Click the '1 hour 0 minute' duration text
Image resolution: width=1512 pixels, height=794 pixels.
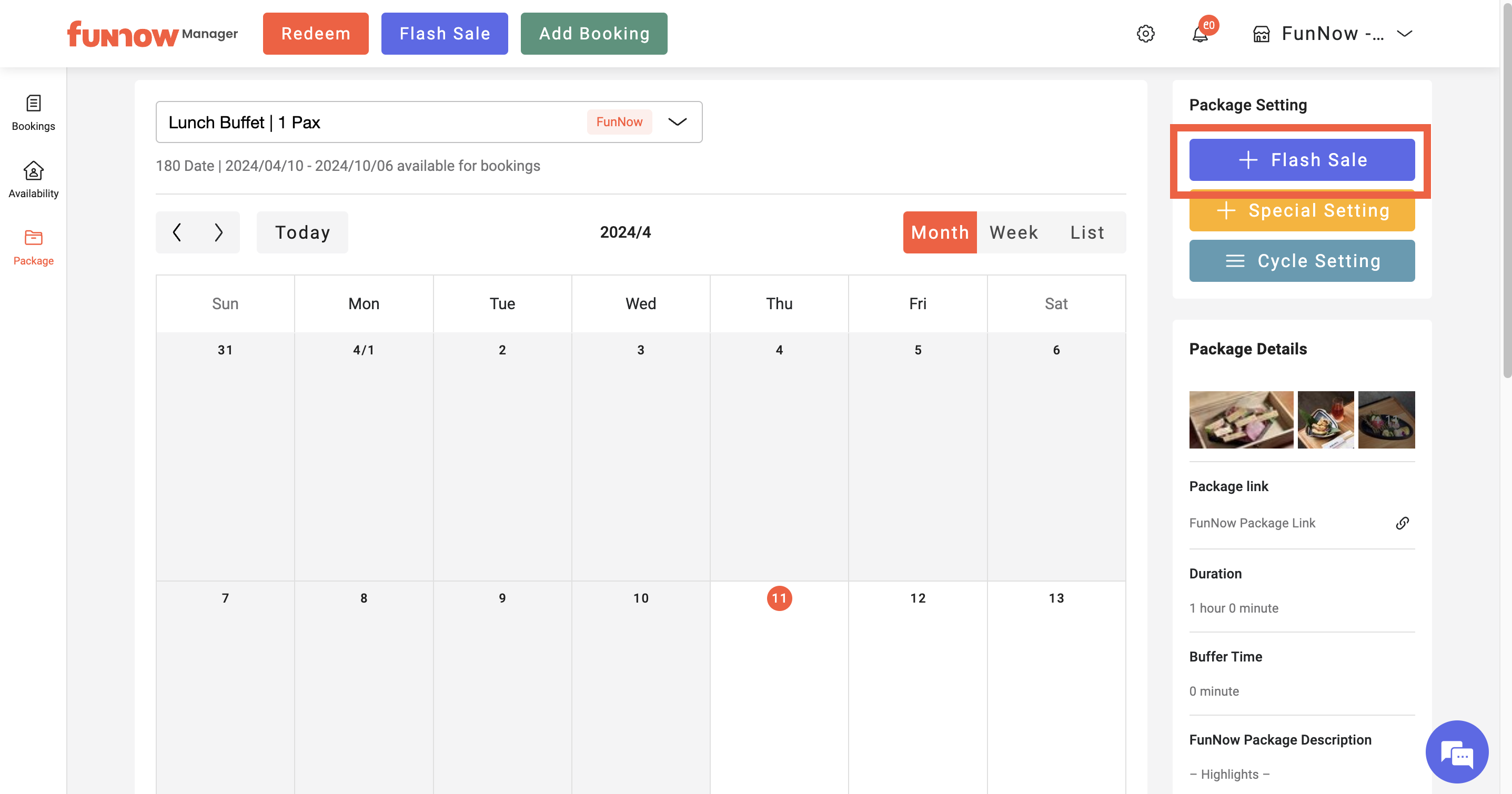tap(1233, 608)
